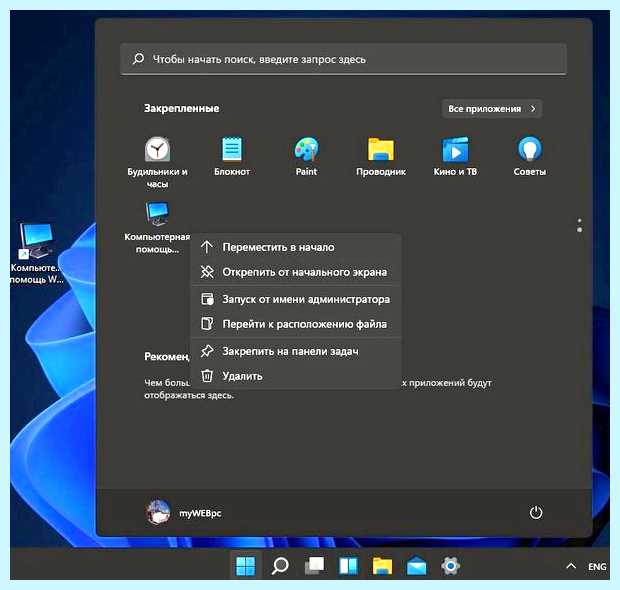Open Settings gear on taskbar
The width and height of the screenshot is (620, 590).
450,566
